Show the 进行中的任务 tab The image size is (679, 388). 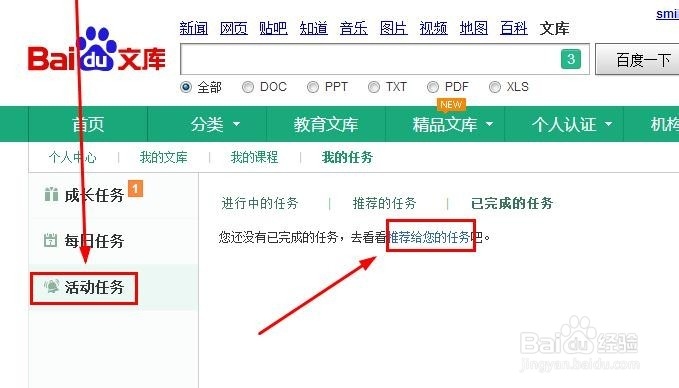260,203
